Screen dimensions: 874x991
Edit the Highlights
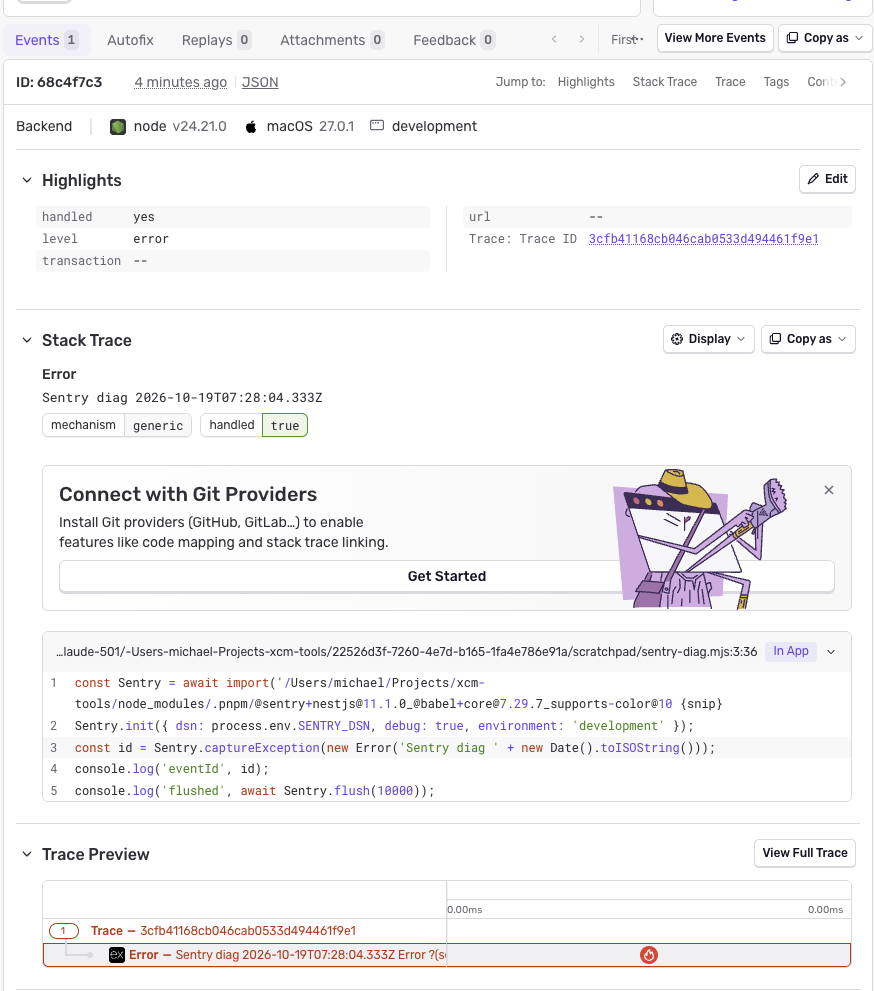pos(827,179)
